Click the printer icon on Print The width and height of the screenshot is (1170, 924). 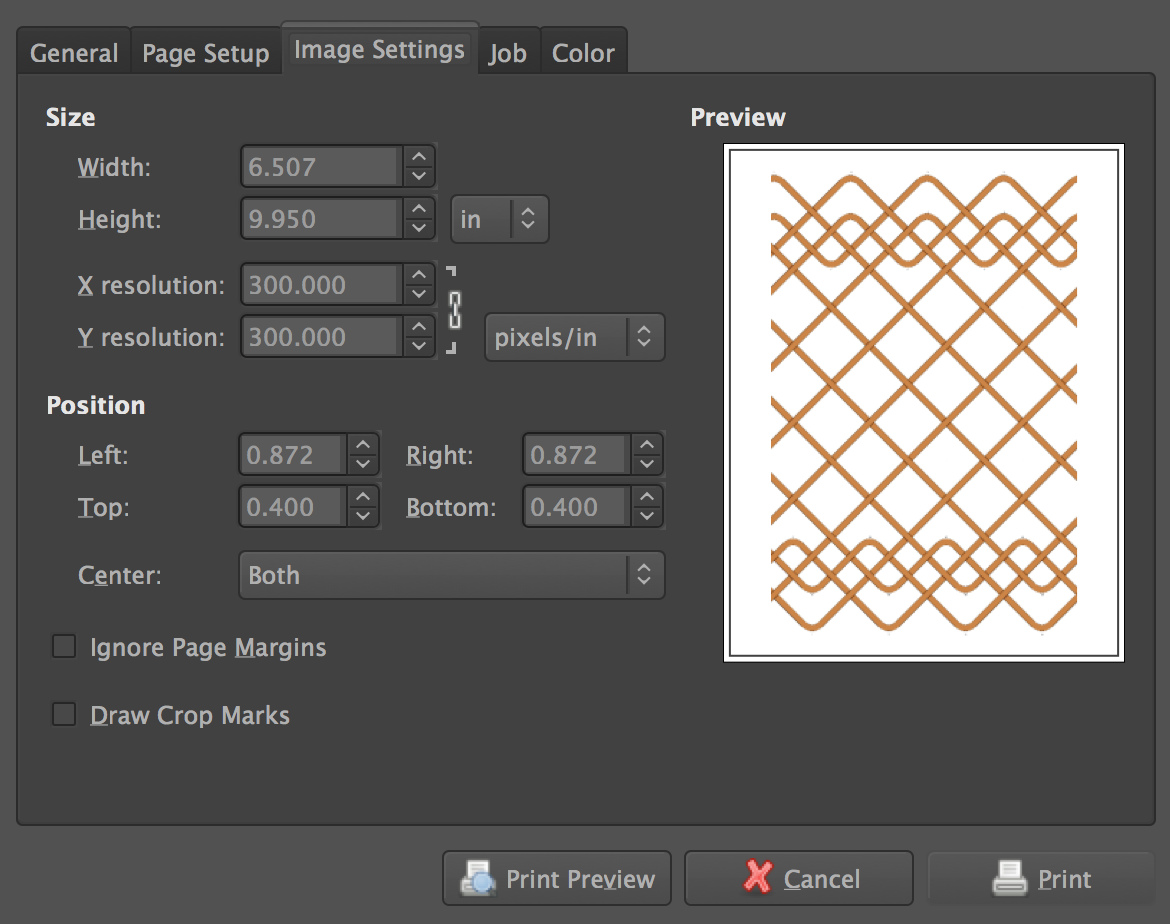[x=1010, y=879]
